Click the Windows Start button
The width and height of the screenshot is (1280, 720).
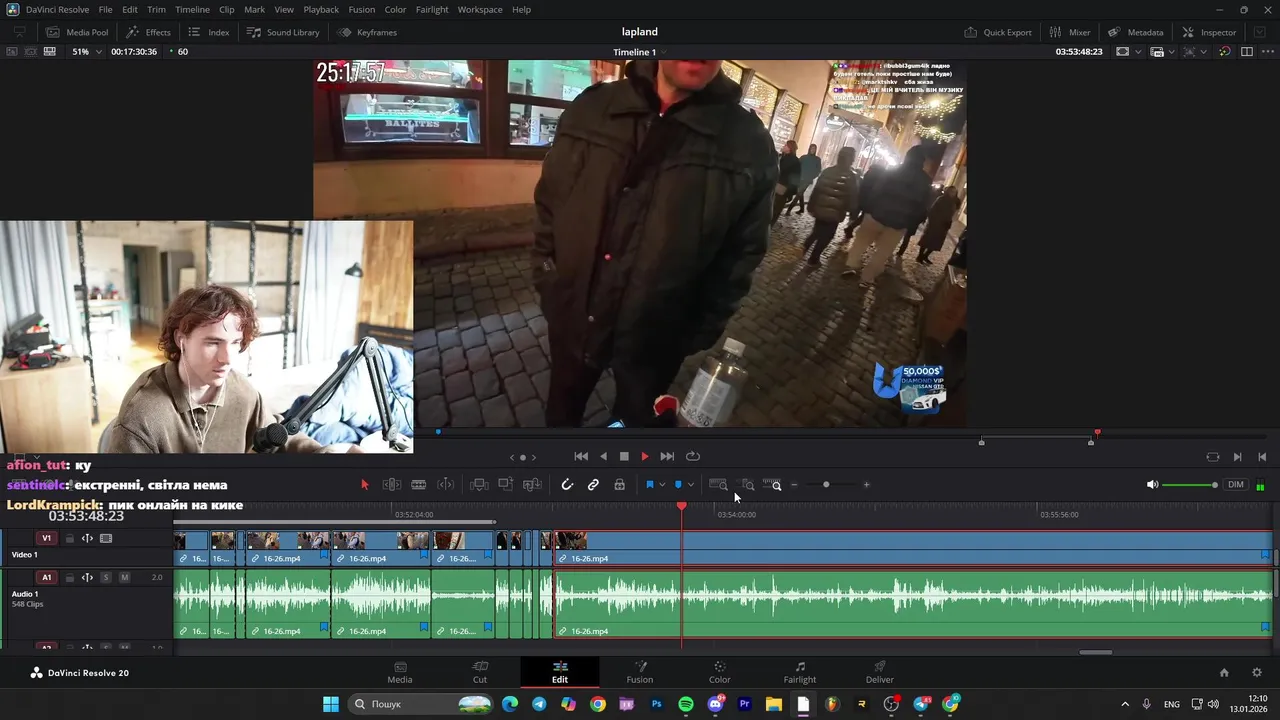point(331,704)
